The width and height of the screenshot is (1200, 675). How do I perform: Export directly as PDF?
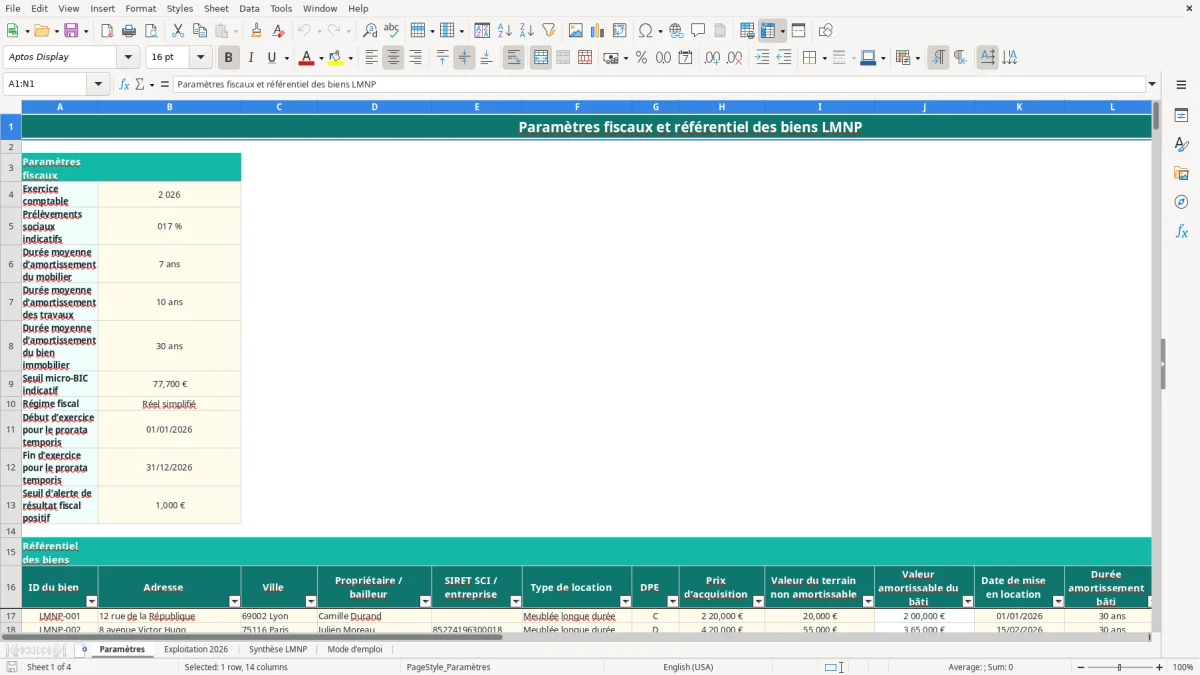pyautogui.click(x=106, y=31)
